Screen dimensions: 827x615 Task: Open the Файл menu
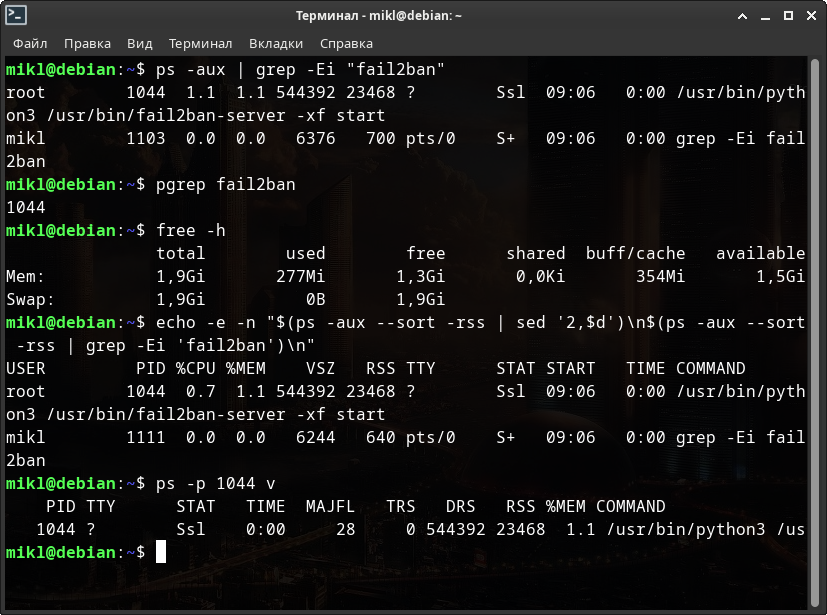click(x=30, y=44)
